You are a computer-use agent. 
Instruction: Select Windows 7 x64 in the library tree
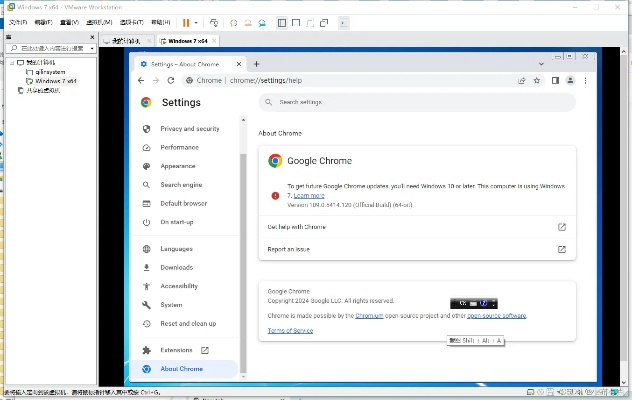[55, 81]
